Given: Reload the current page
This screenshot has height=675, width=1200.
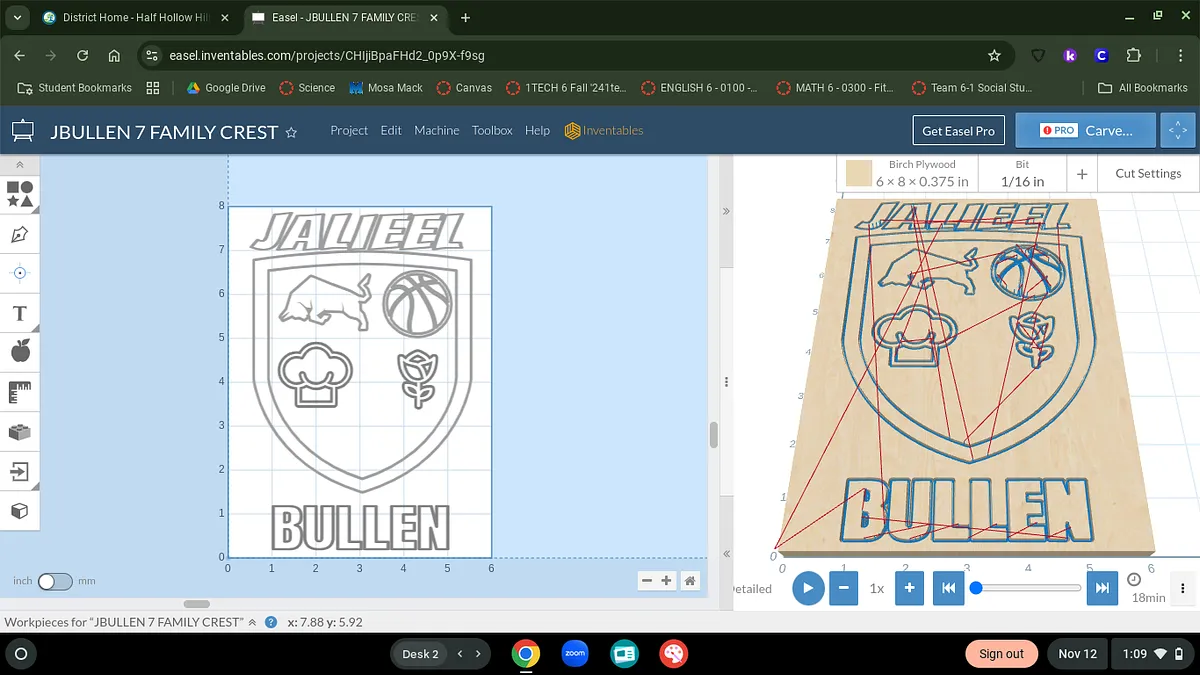Looking at the screenshot, I should tap(83, 56).
